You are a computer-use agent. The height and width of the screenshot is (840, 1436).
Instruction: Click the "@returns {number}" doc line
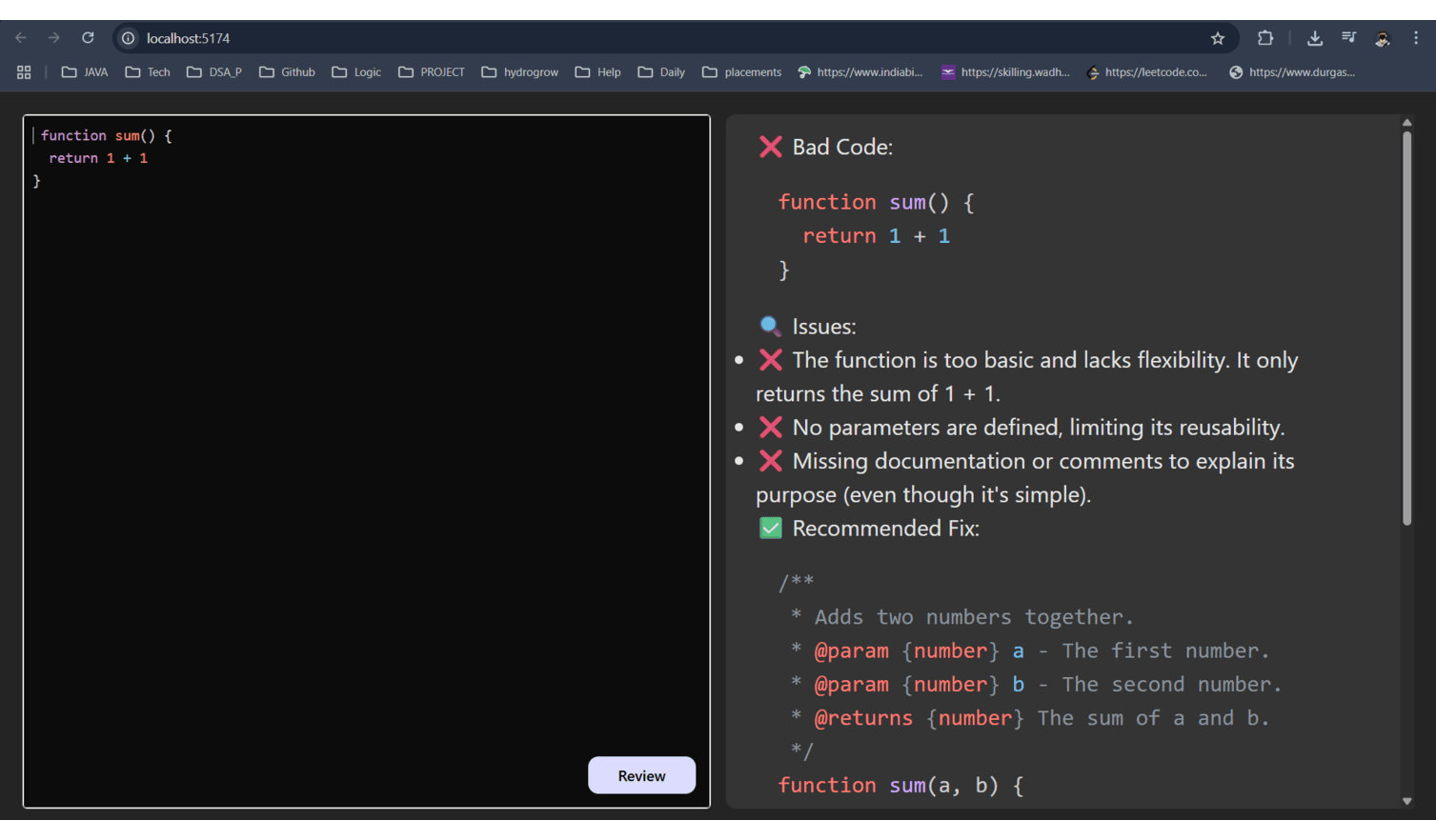tap(1042, 718)
